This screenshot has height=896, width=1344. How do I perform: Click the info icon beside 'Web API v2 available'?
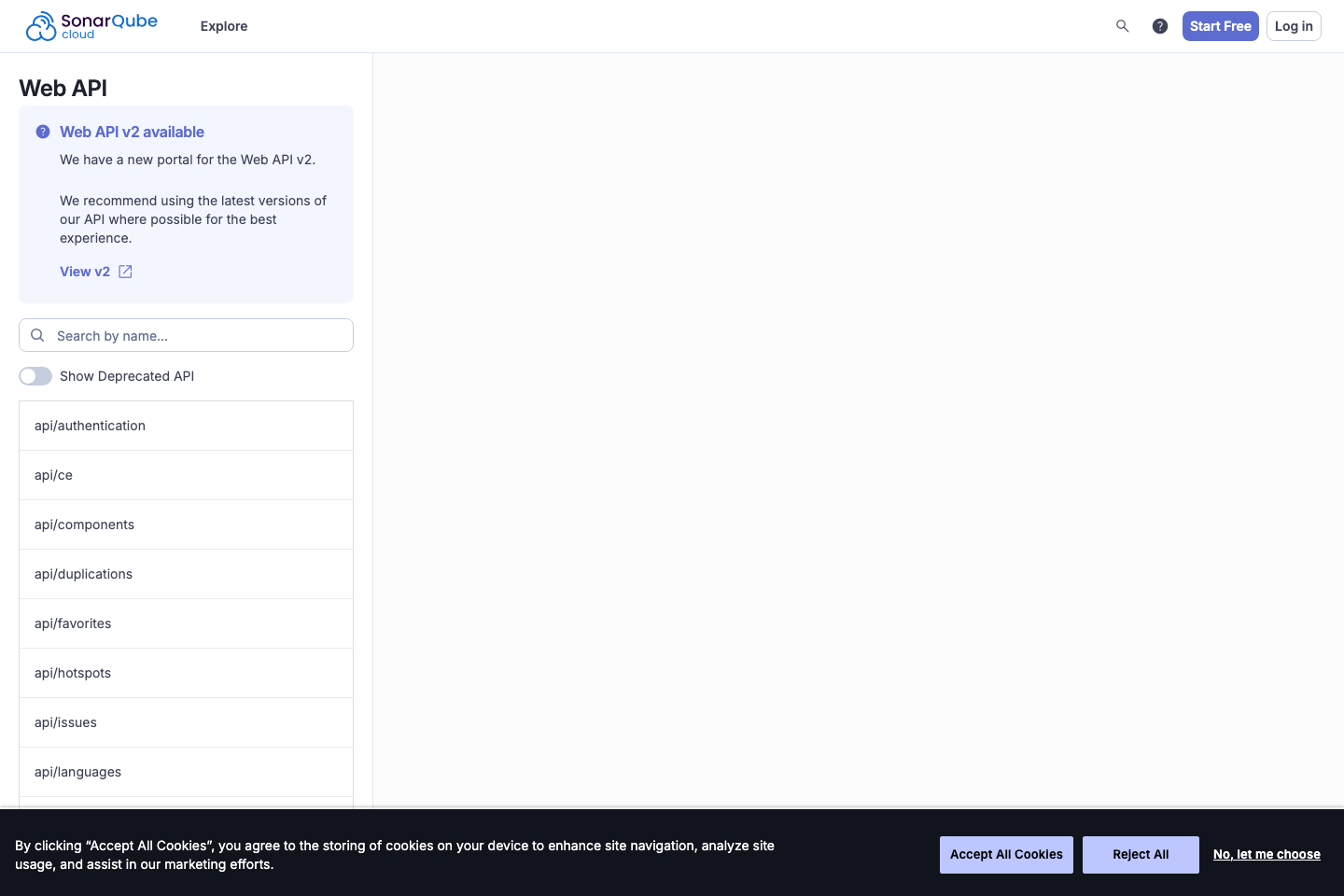click(x=43, y=132)
